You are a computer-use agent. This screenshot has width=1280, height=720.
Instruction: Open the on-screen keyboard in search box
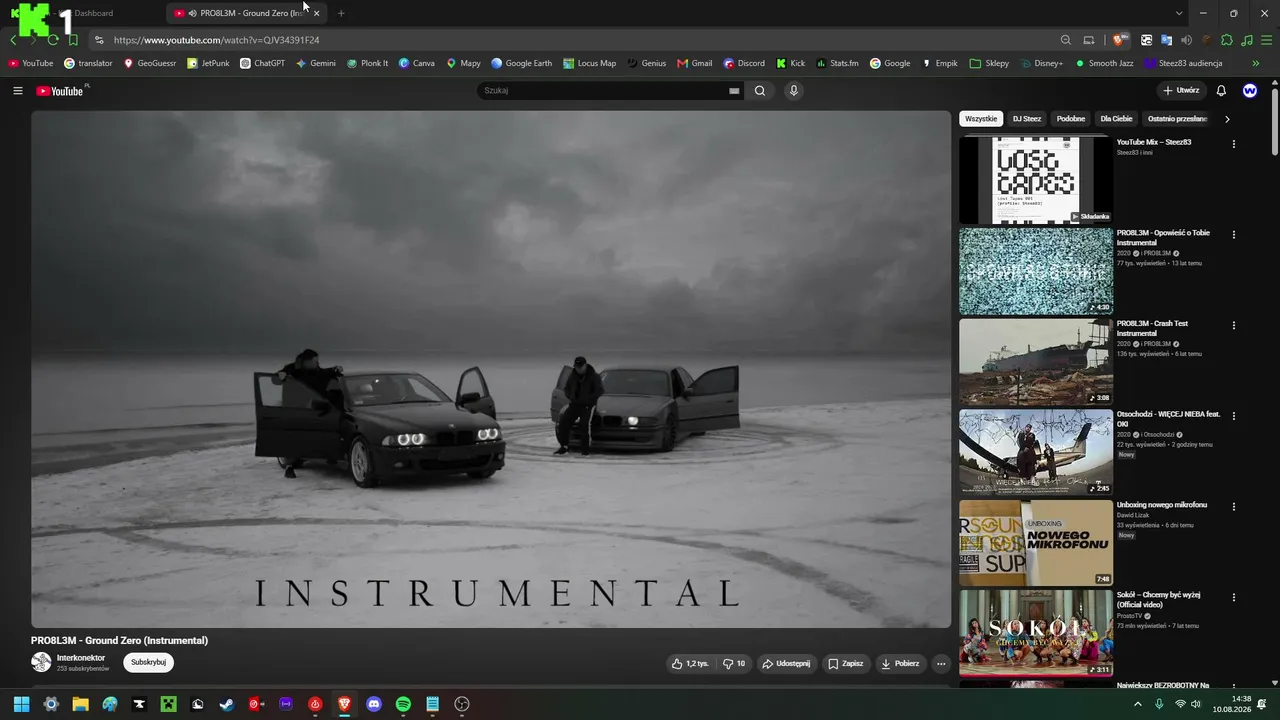(x=734, y=91)
